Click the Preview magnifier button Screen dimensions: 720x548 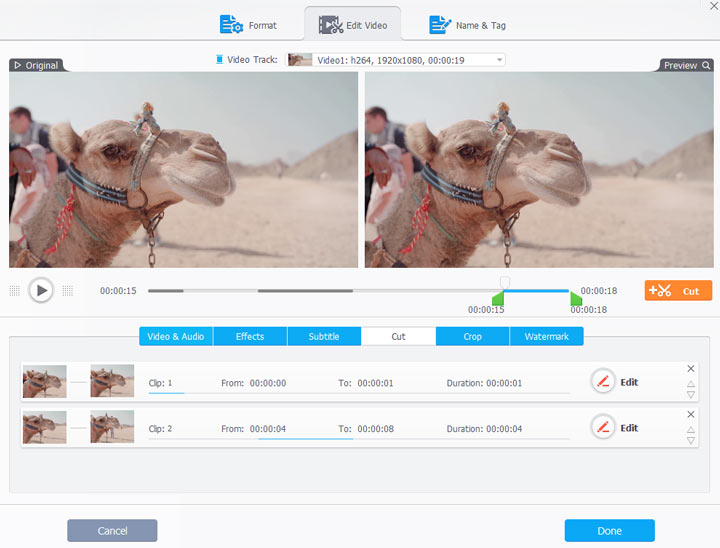[686, 65]
